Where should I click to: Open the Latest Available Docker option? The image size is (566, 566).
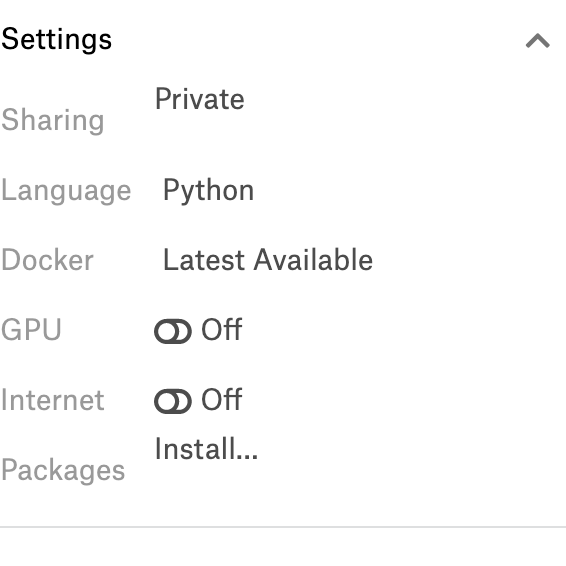pyautogui.click(x=268, y=260)
